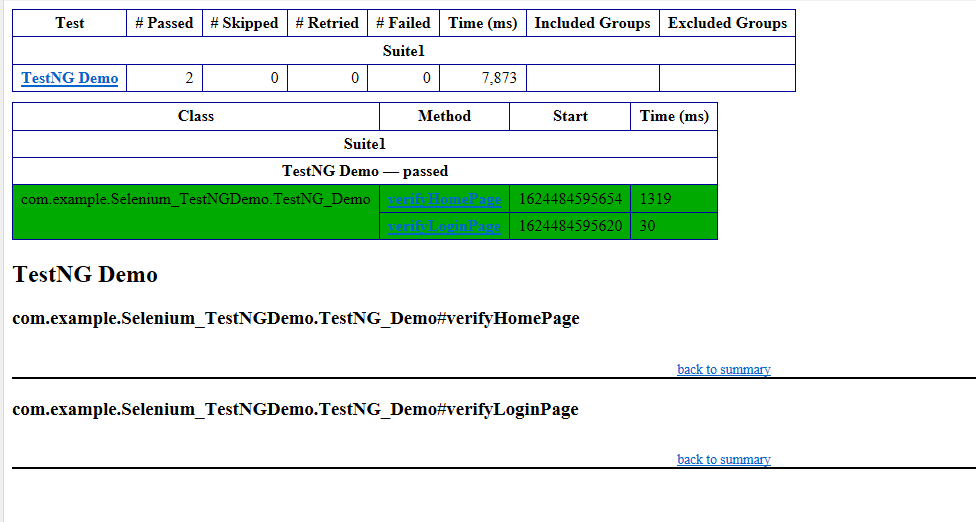Click the total time value 7,873
Image resolution: width=976 pixels, height=522 pixels.
(x=497, y=78)
